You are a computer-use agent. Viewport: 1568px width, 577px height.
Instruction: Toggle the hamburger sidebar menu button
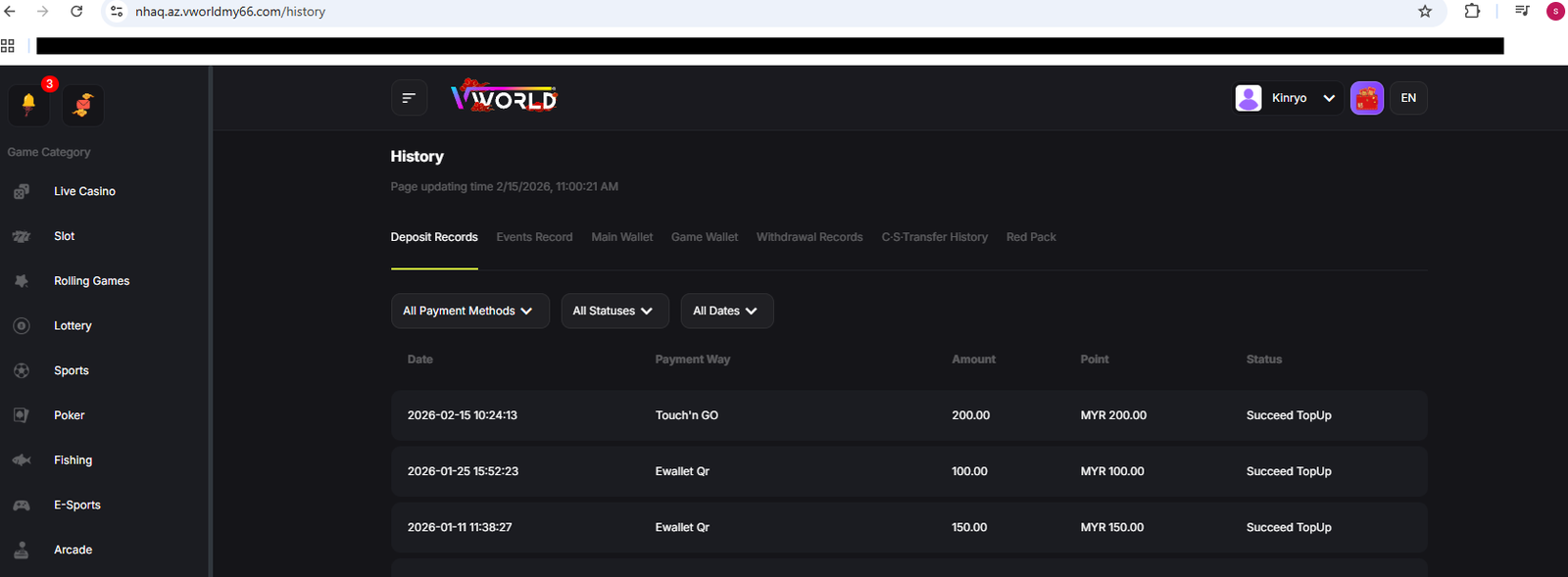click(409, 98)
